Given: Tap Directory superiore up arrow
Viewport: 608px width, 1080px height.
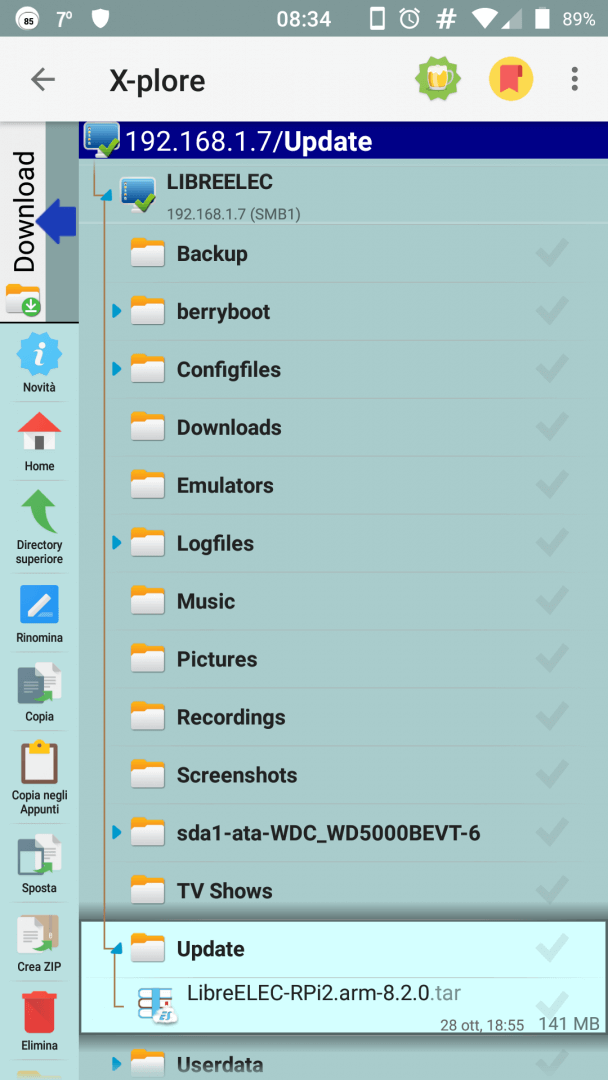Looking at the screenshot, I should [39, 512].
